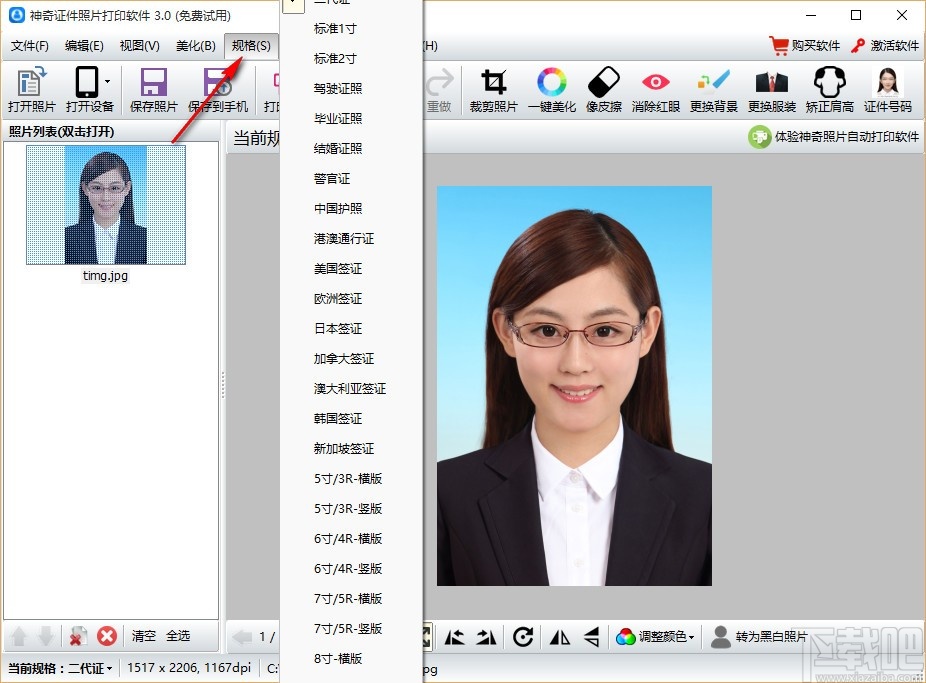Select 欧洲签证 menu entry
The image size is (926, 683).
[351, 299]
